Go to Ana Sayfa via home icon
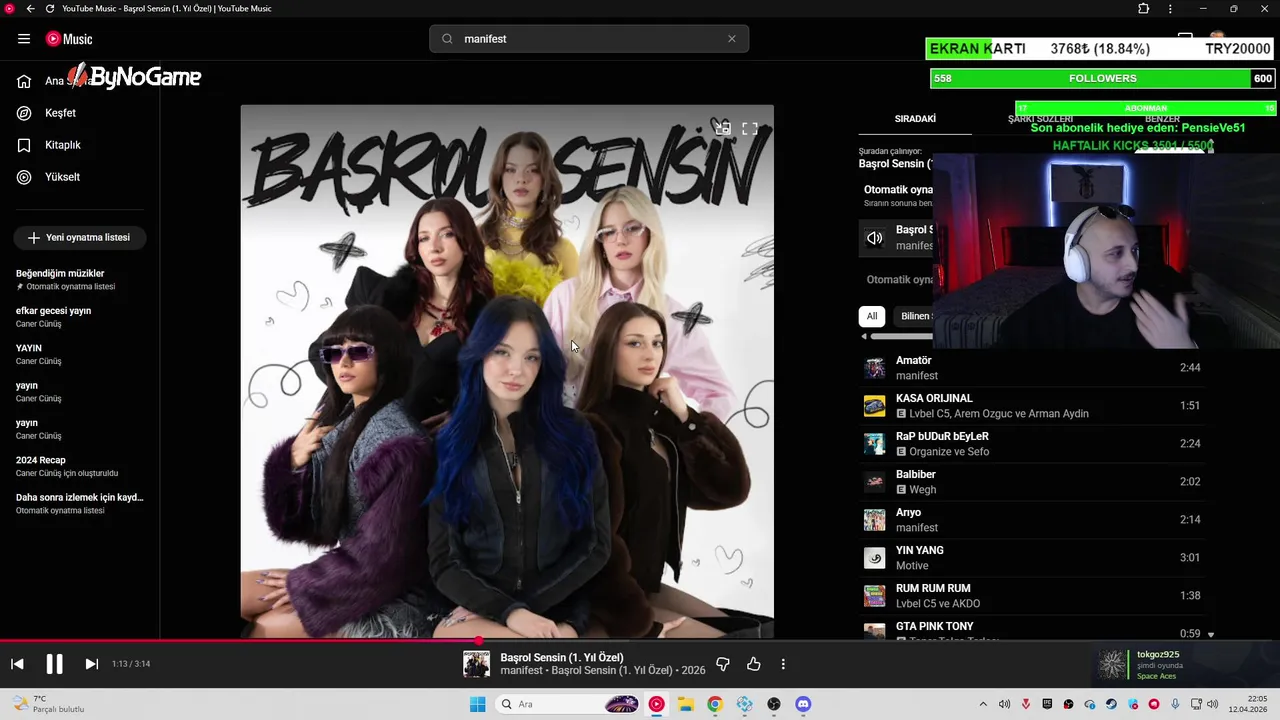The width and height of the screenshot is (1280, 720). 24,81
